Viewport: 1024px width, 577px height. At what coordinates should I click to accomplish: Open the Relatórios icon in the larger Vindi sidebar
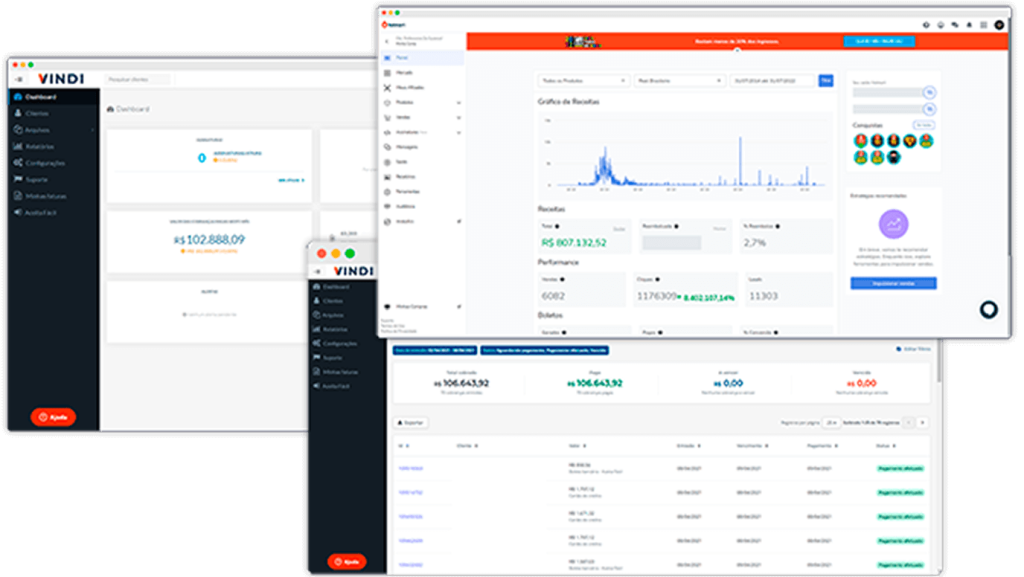19,146
